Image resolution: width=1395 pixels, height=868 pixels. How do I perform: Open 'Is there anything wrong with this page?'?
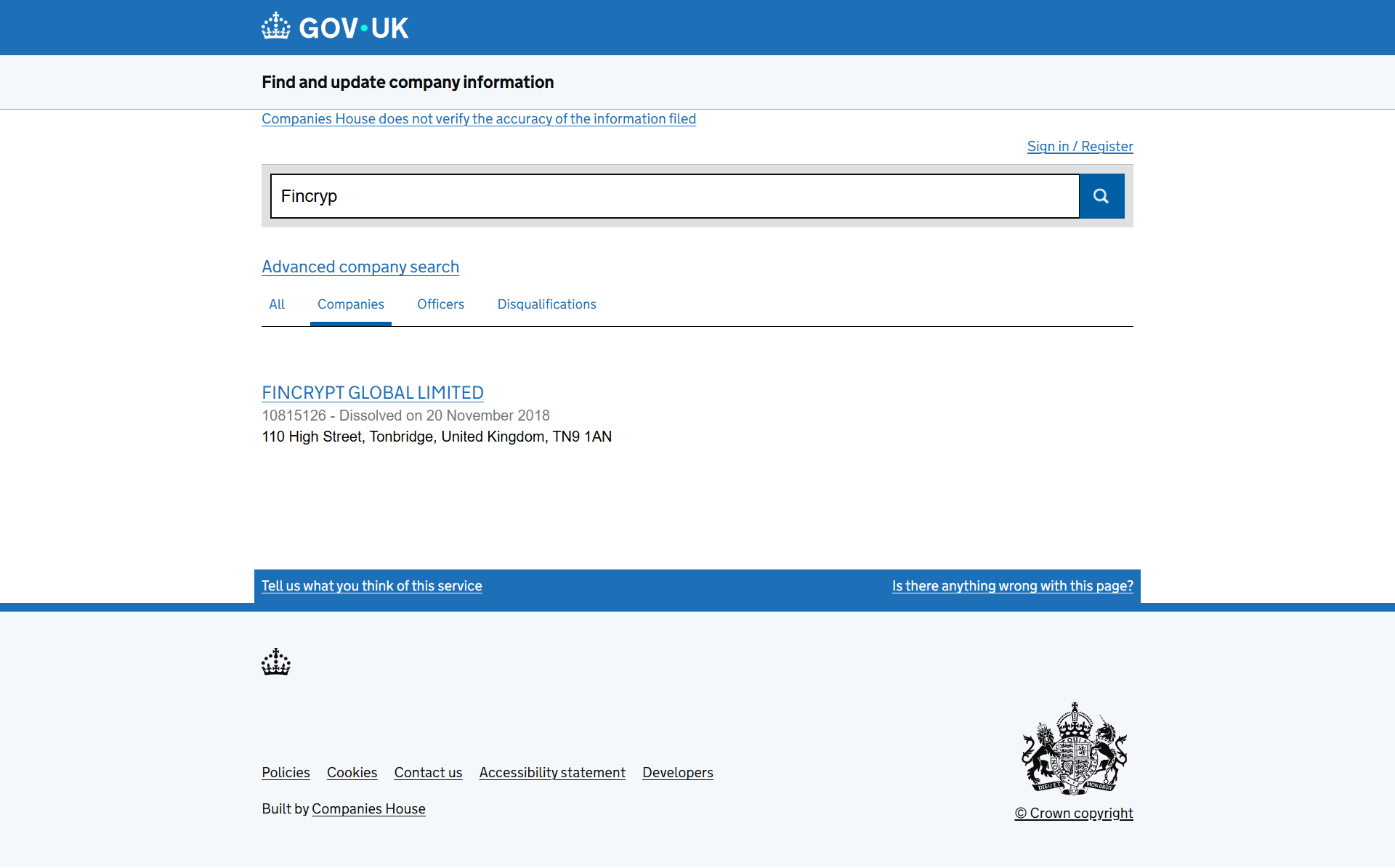click(1012, 585)
